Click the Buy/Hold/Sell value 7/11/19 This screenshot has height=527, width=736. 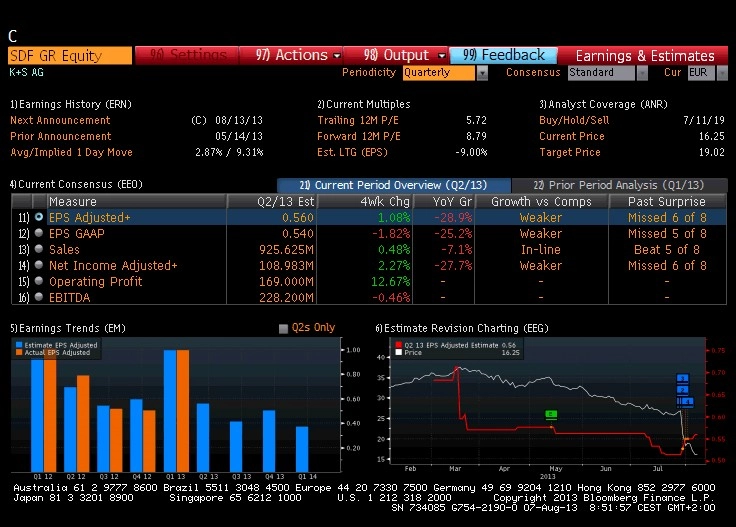(704, 120)
